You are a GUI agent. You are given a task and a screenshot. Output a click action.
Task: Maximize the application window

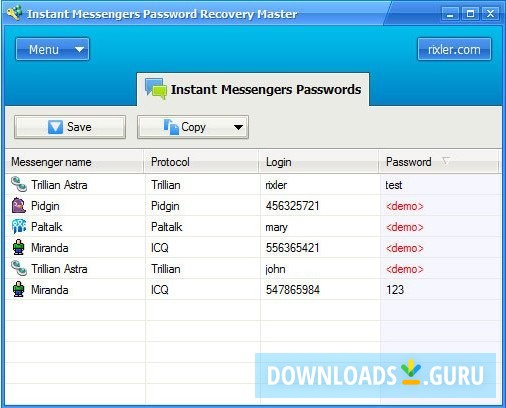(x=470, y=14)
